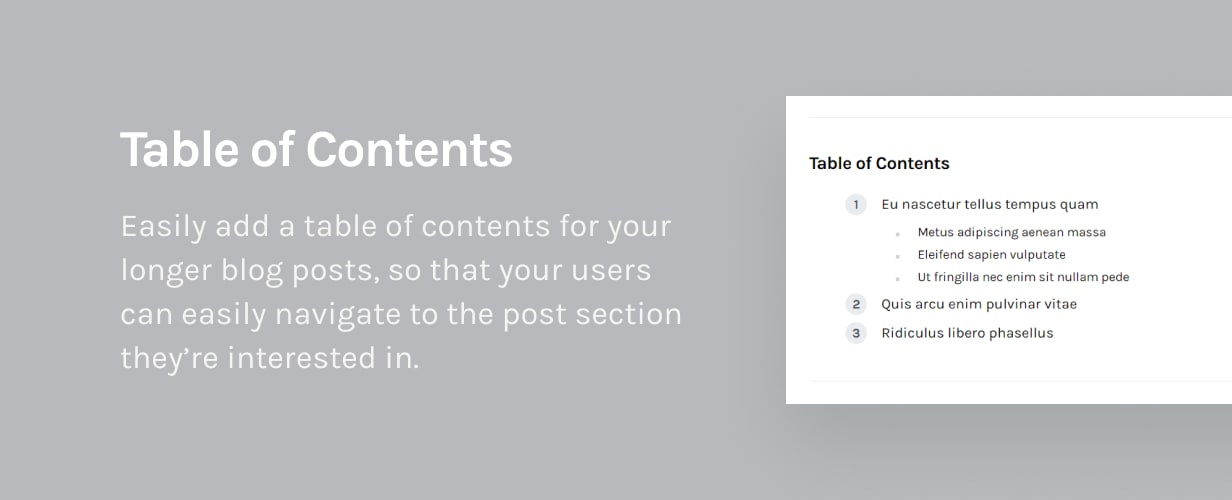Click the large white 'Table of Contents' title

(x=316, y=150)
